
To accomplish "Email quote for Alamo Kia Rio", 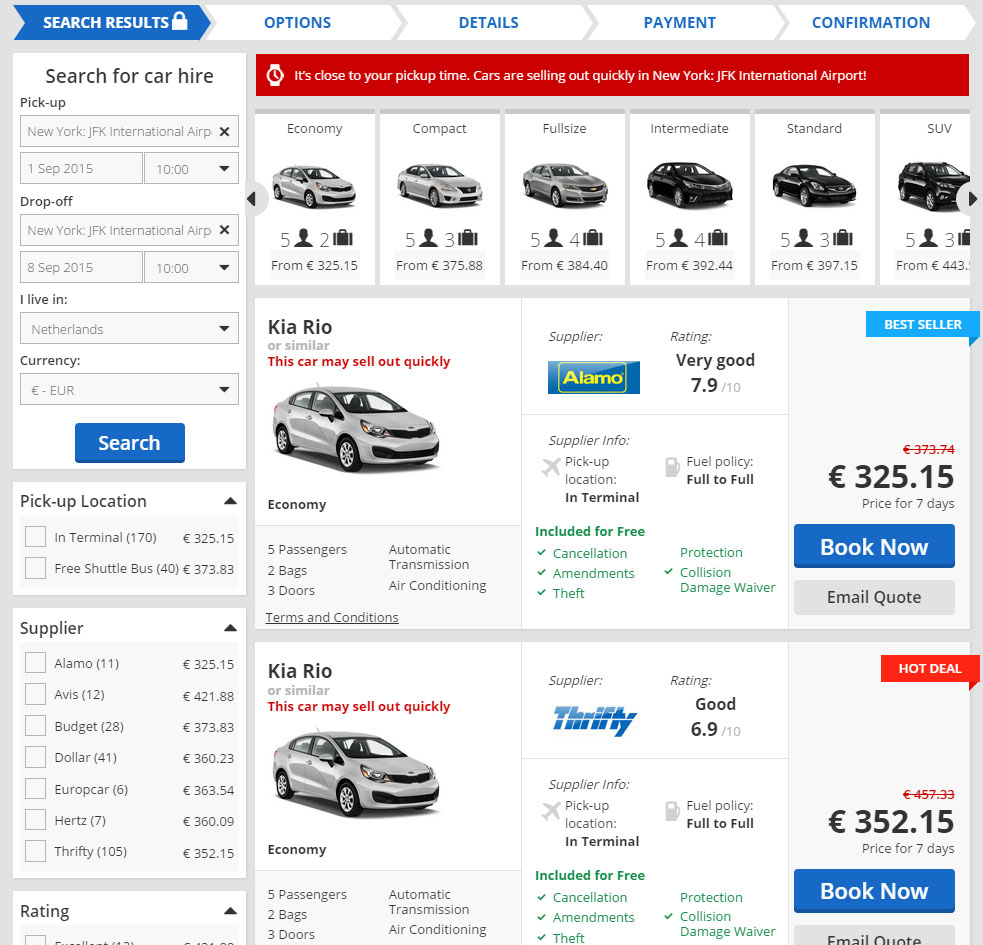I will click(x=874, y=597).
